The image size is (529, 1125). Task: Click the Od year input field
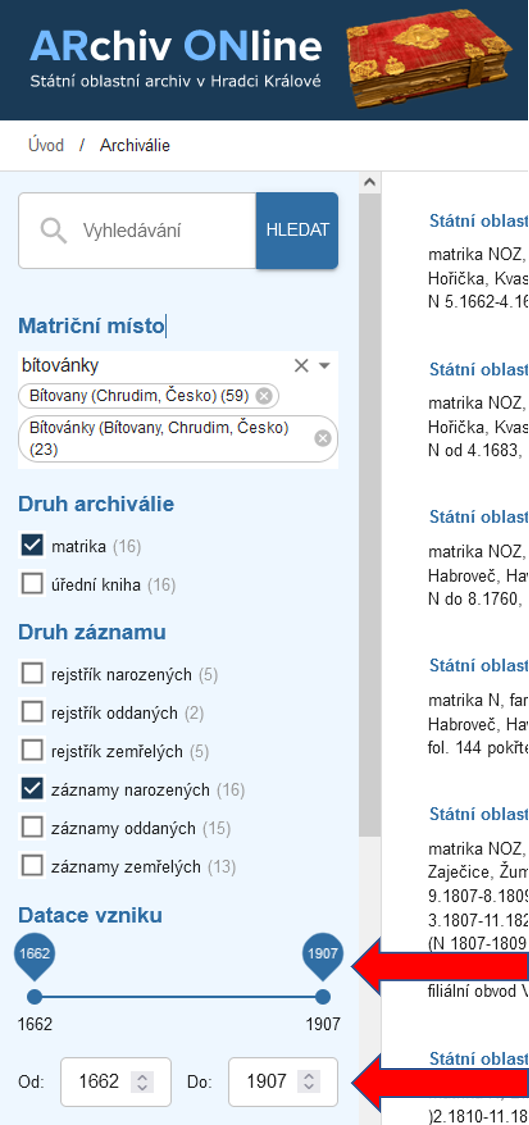(x=116, y=1081)
